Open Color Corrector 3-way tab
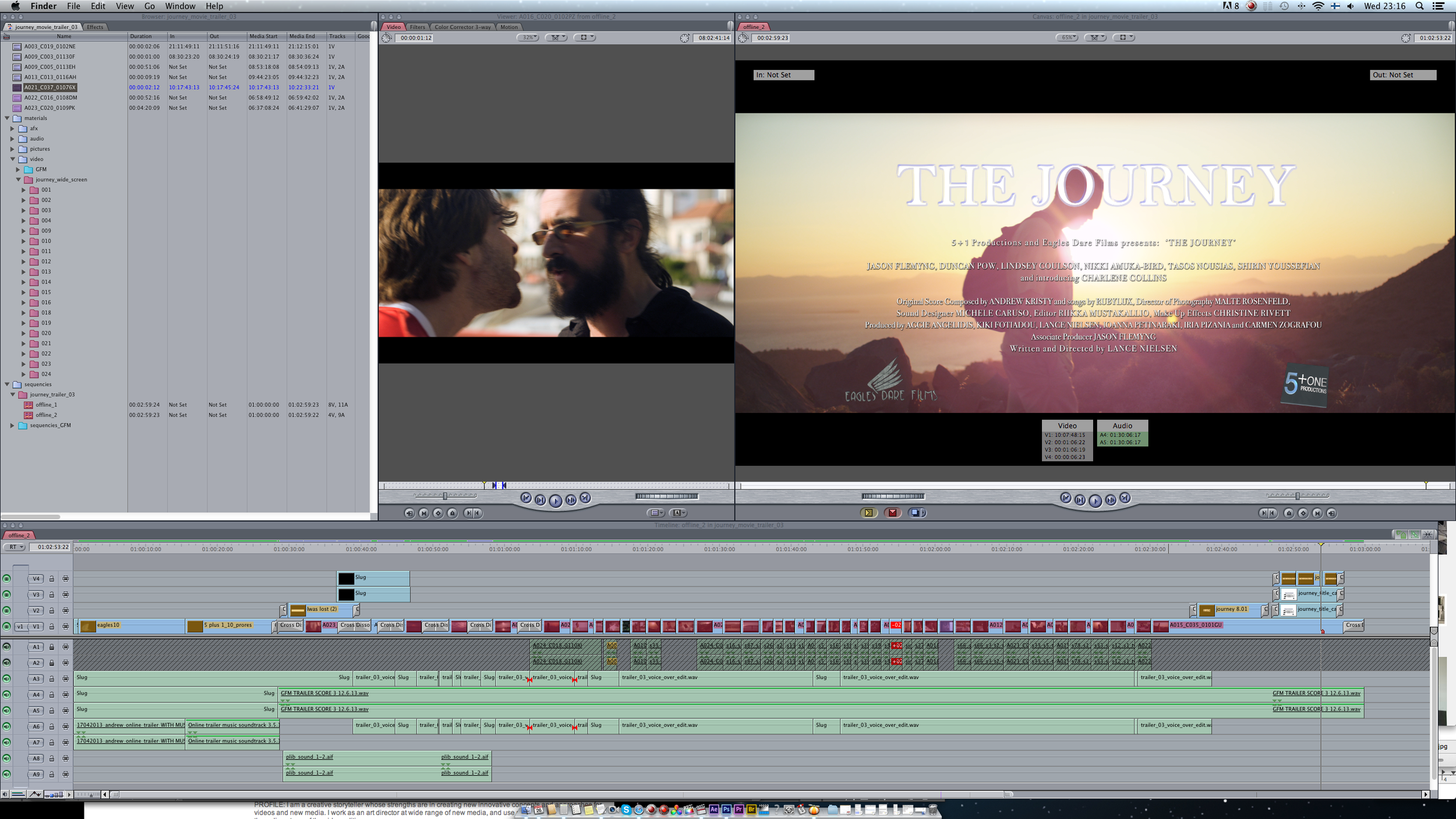This screenshot has height=819, width=1456. (x=462, y=27)
